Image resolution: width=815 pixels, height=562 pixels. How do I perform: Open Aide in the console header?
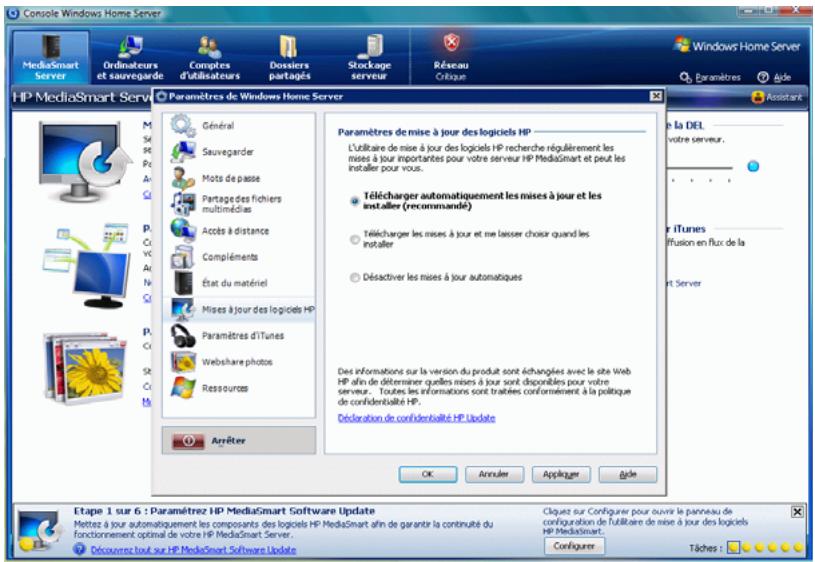pos(774,77)
